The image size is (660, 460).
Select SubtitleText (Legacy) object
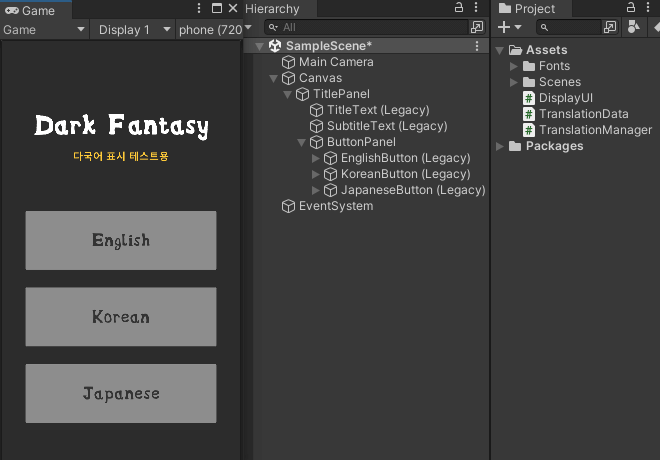[387, 126]
